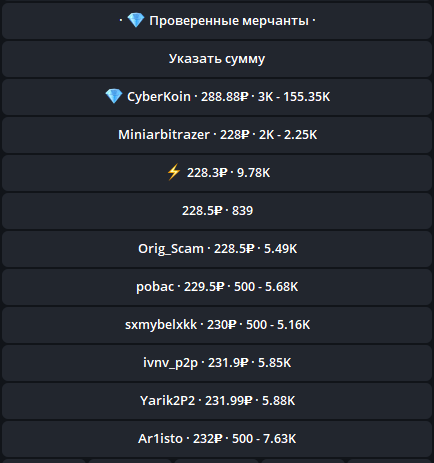This screenshot has height=463, width=434.
Task: Select the 228.3₽ · 9.78K offer
Action: point(217,173)
